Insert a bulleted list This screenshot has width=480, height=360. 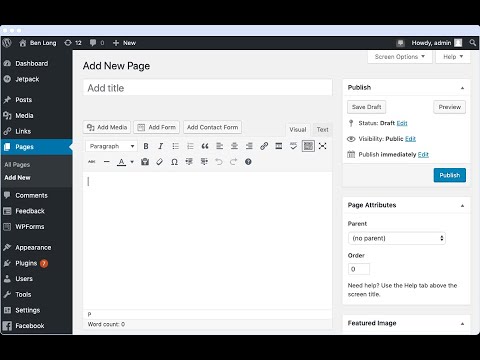pos(175,146)
